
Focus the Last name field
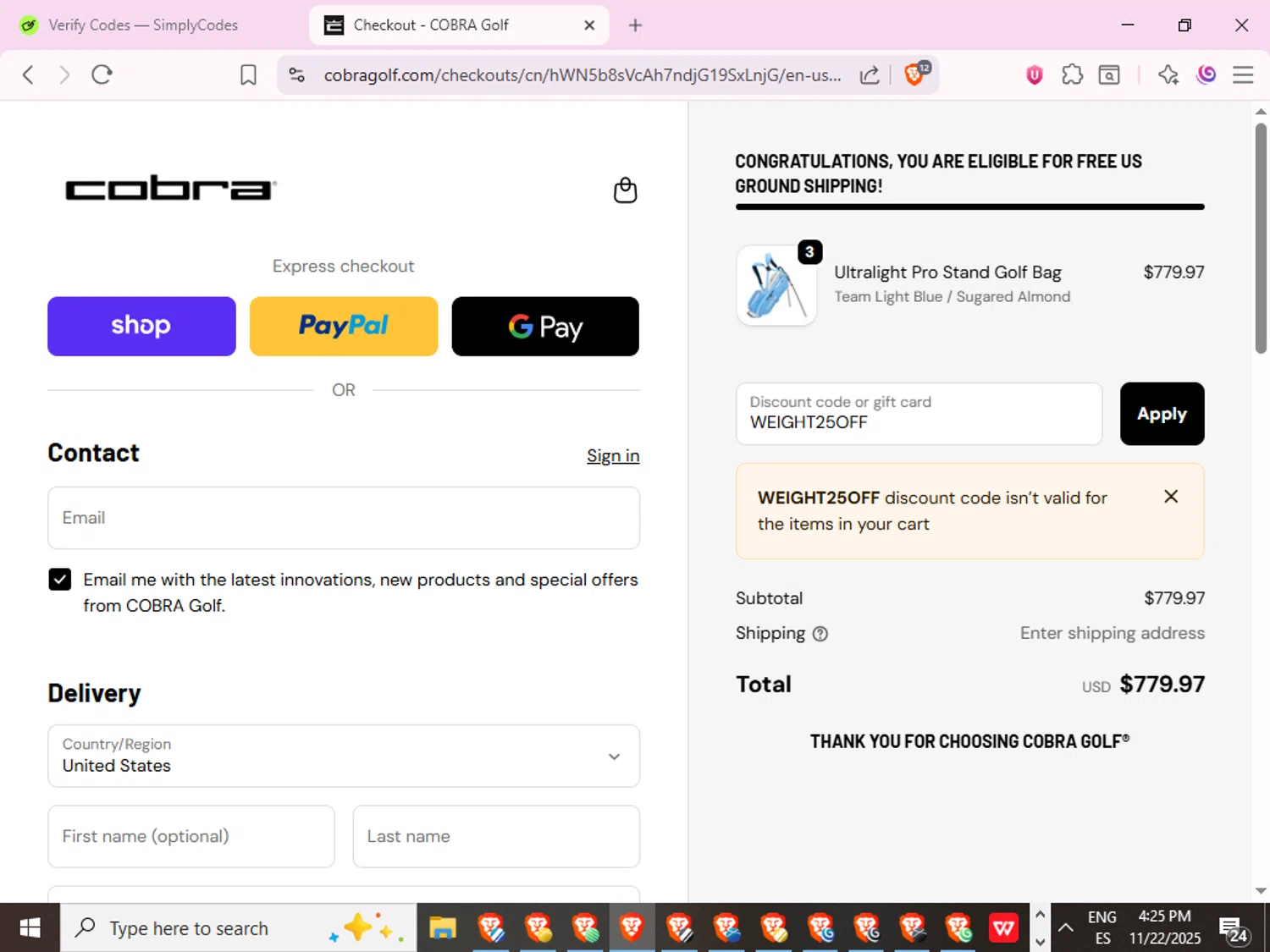pos(496,836)
